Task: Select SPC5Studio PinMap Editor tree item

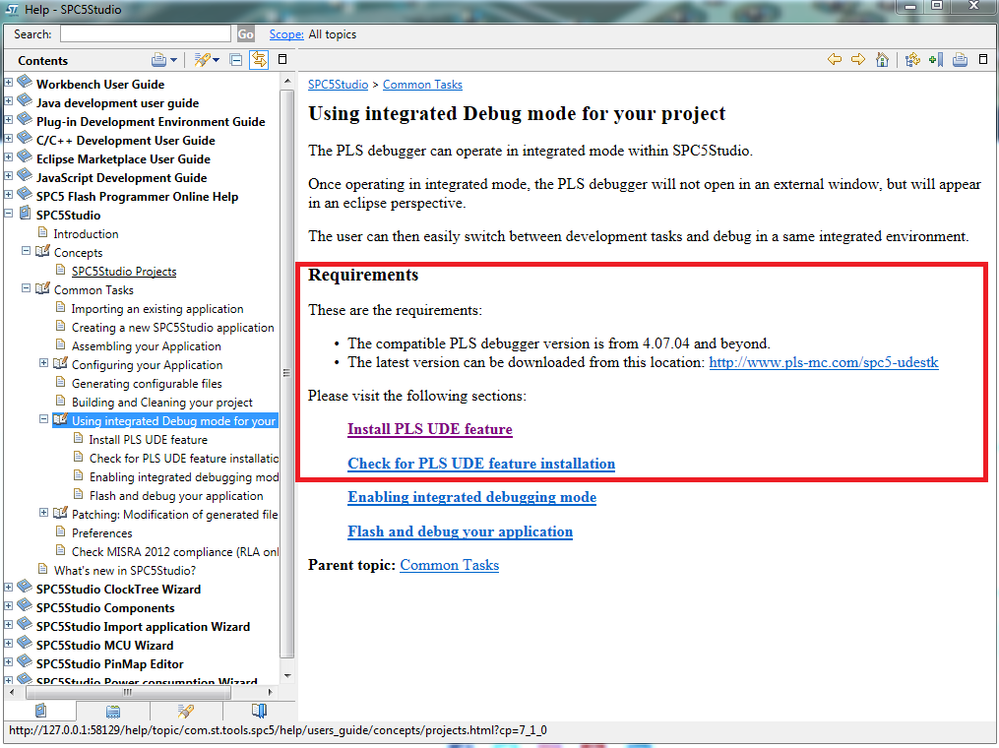Action: tap(110, 664)
